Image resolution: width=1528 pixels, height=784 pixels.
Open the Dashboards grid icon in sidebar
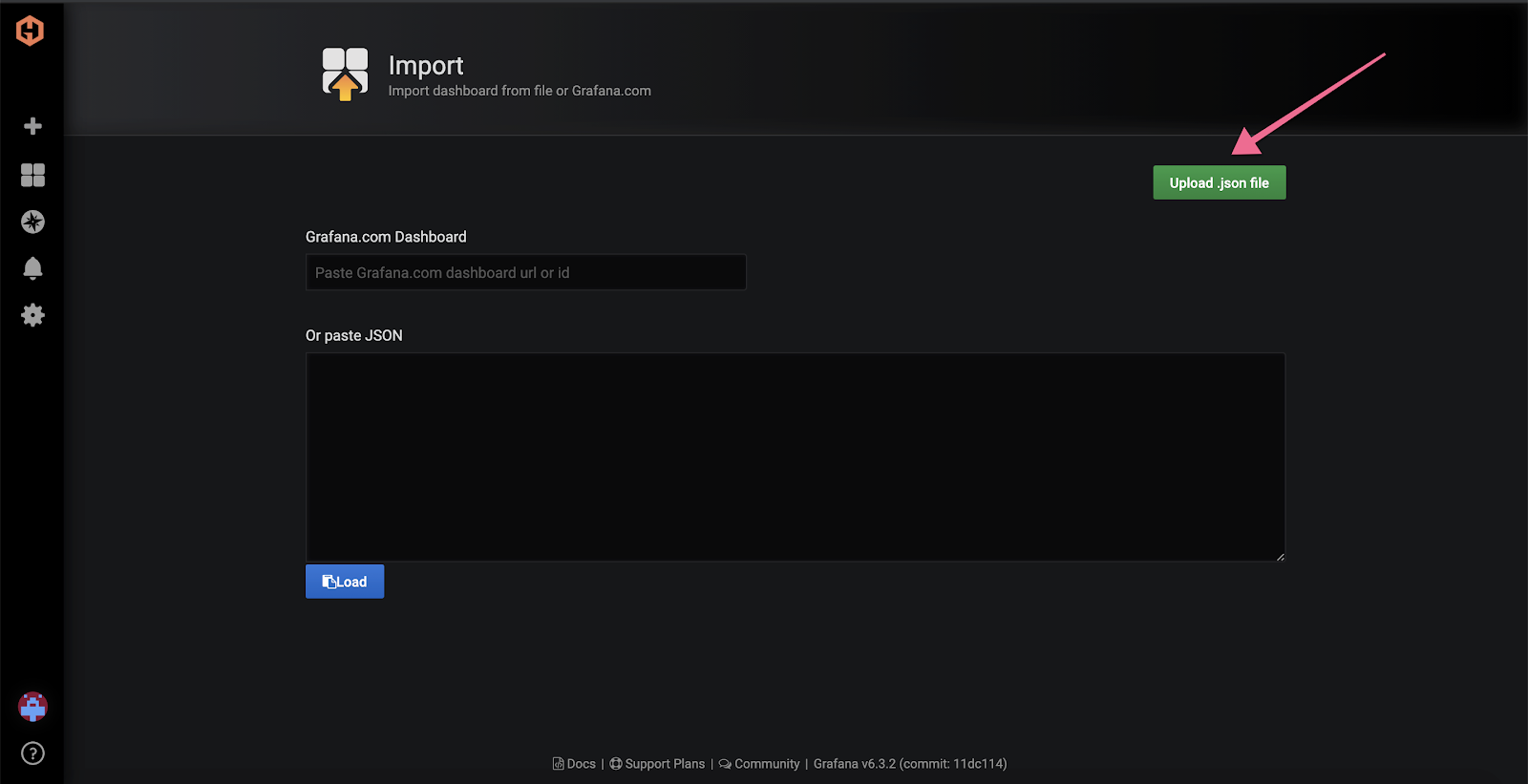32,175
